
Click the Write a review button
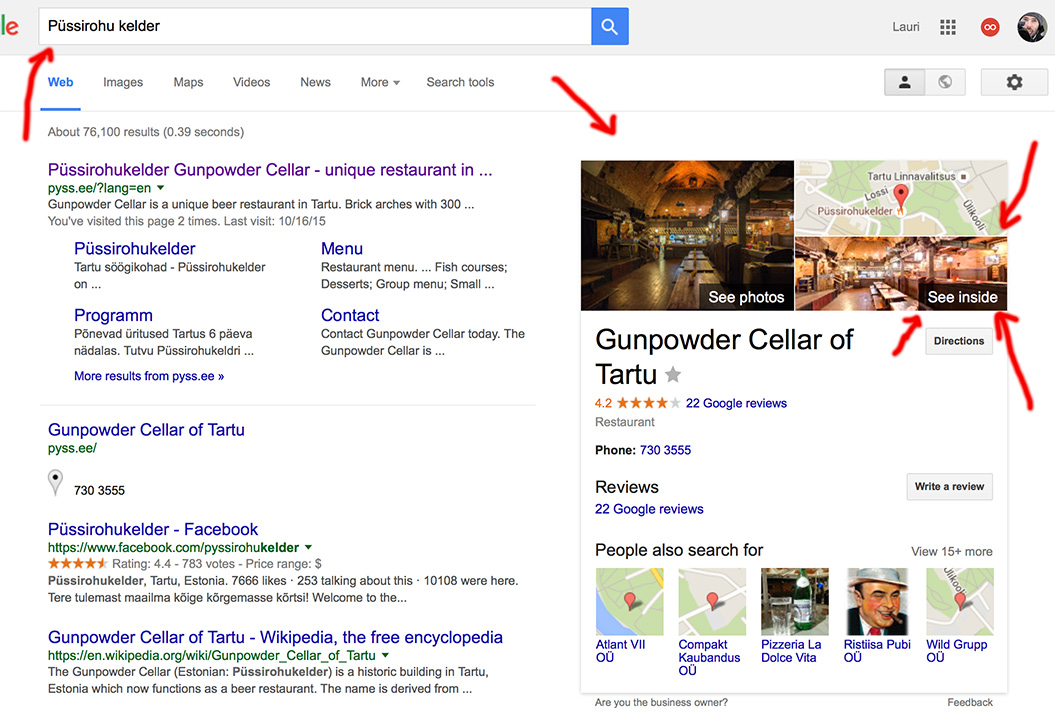(949, 486)
